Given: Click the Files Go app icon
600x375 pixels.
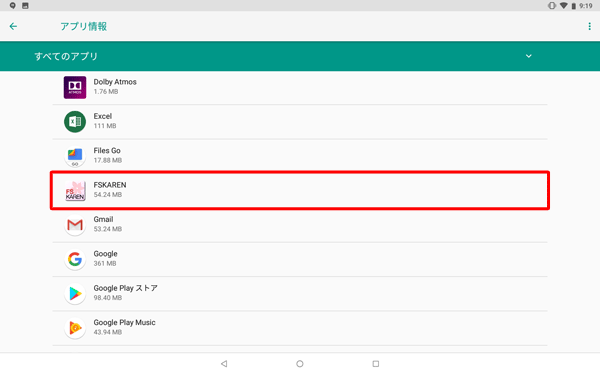Looking at the screenshot, I should pyautogui.click(x=75, y=156).
